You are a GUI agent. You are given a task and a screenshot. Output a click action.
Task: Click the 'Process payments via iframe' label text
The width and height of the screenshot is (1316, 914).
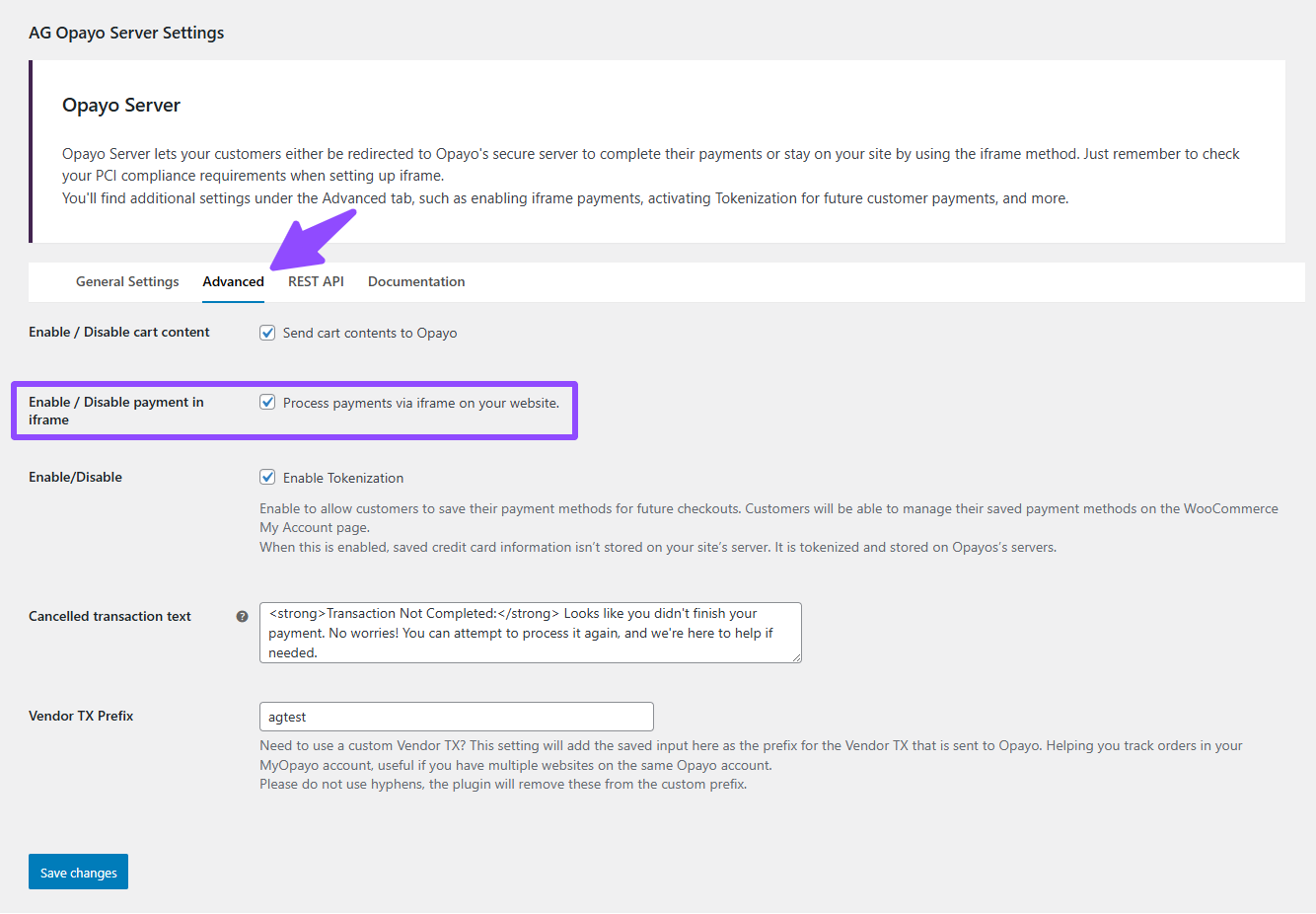pos(420,404)
